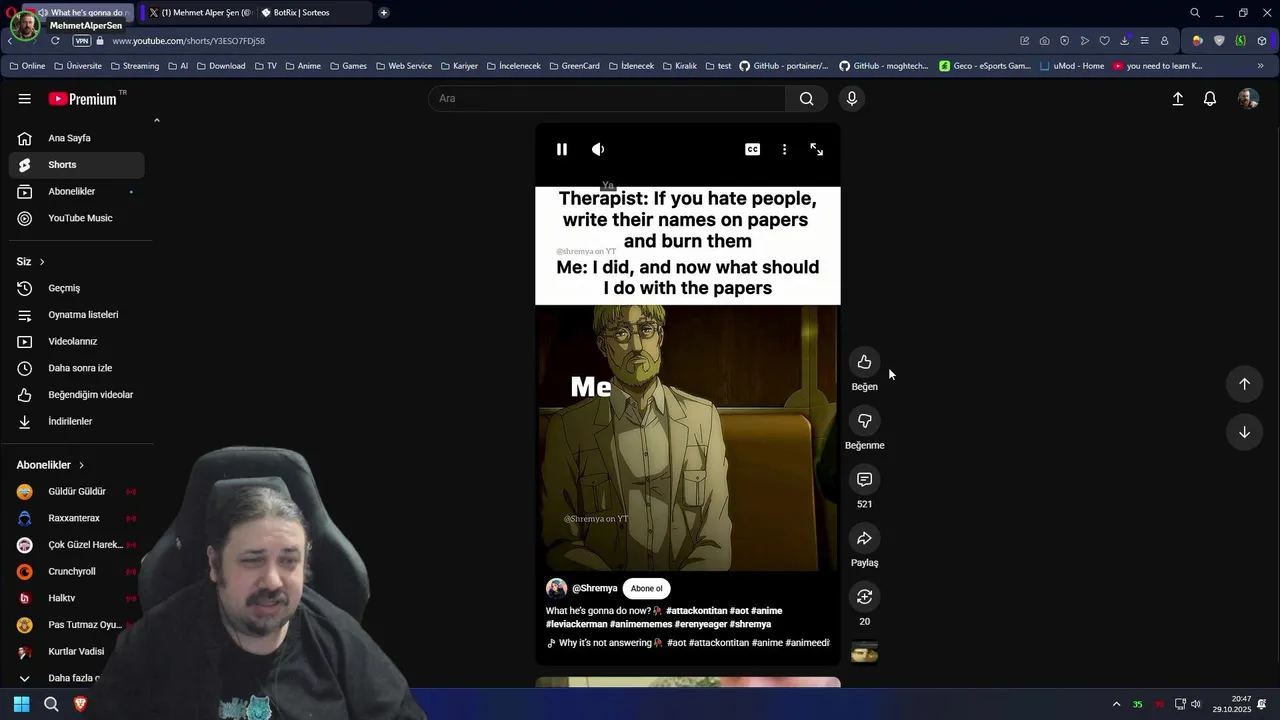Open @Shremya channel name

tap(594, 588)
